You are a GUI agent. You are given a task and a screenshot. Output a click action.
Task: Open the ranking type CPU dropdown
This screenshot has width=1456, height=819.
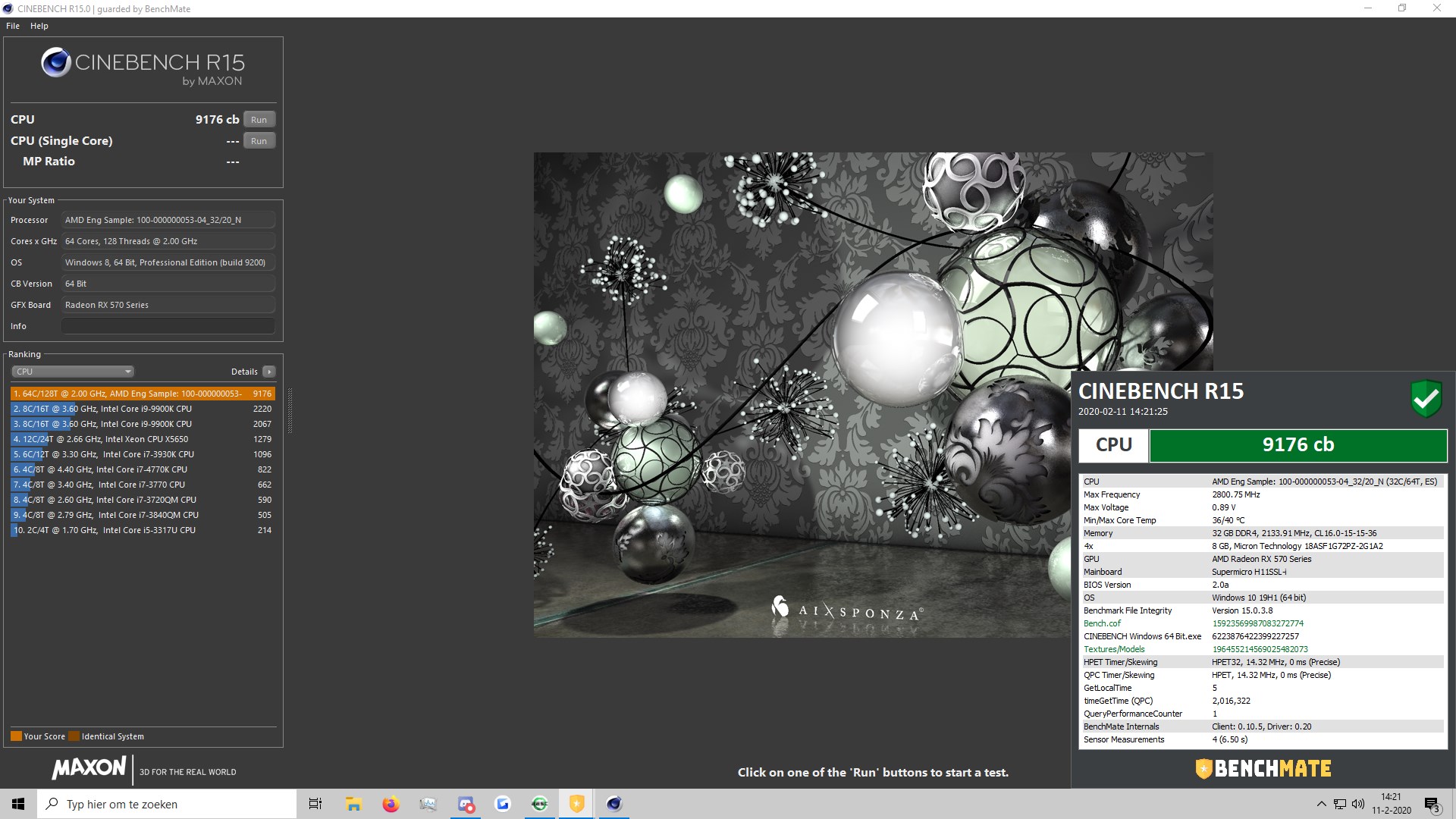coord(73,372)
